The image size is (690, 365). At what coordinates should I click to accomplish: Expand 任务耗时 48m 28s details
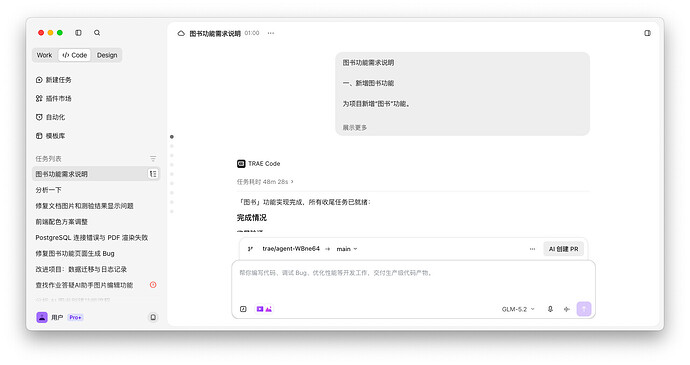tap(265, 181)
